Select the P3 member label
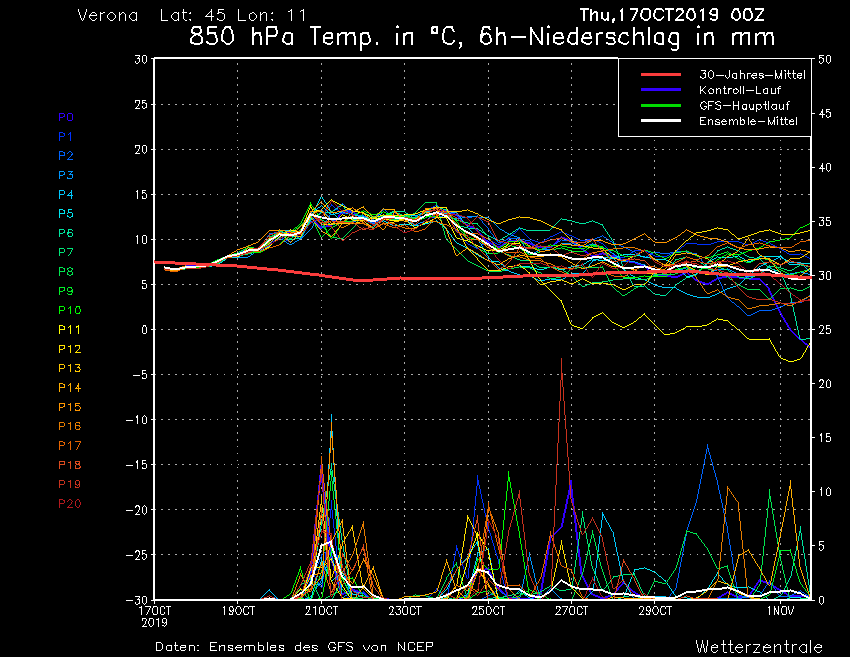The height and width of the screenshot is (657, 850). point(66,175)
